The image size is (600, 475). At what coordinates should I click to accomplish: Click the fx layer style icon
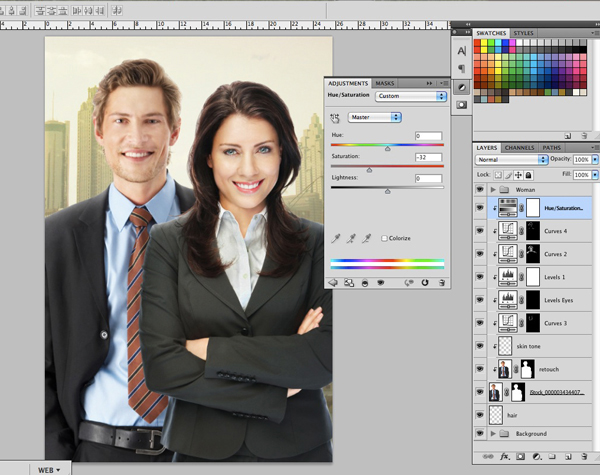506,455
